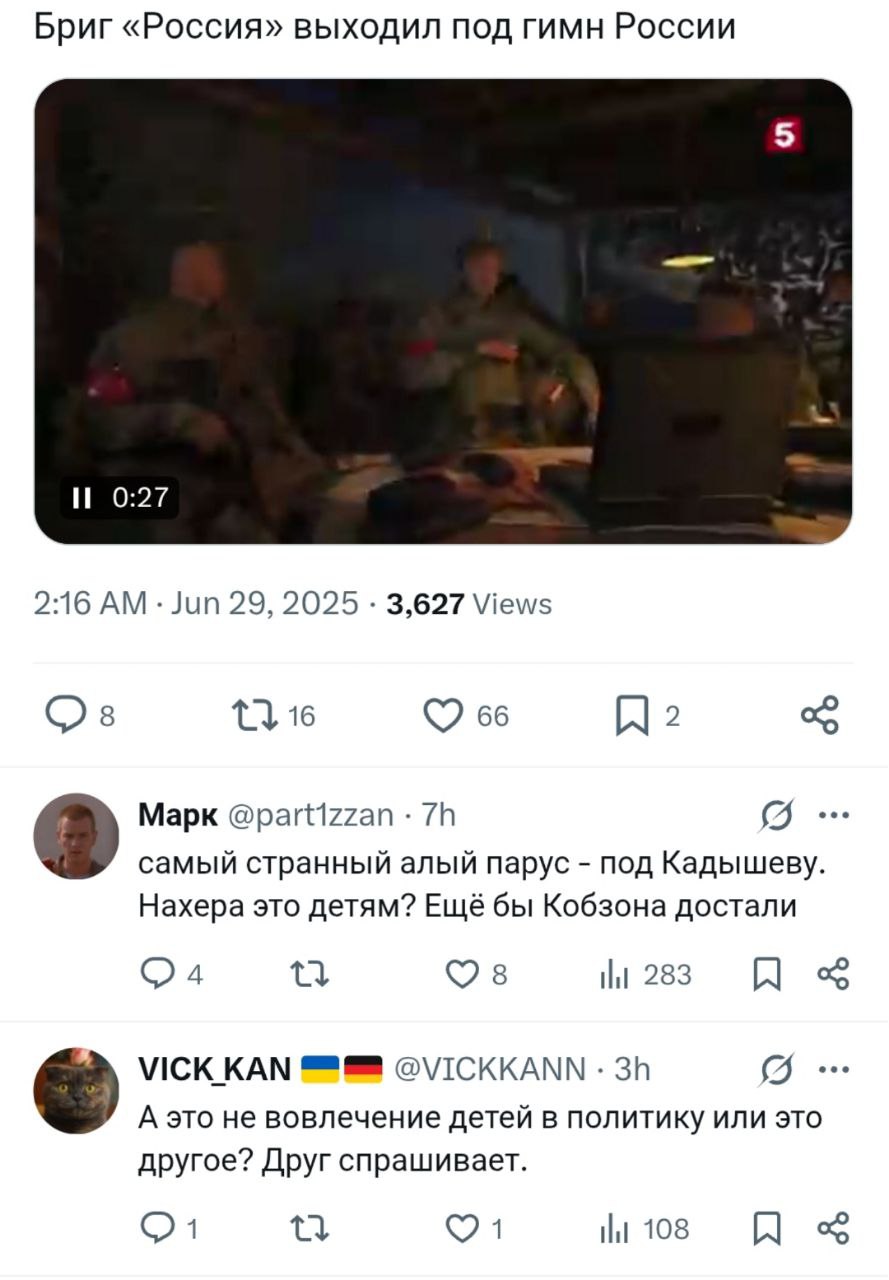889x1280 pixels.
Task: Share Марк's reply
Action: pos(833,974)
